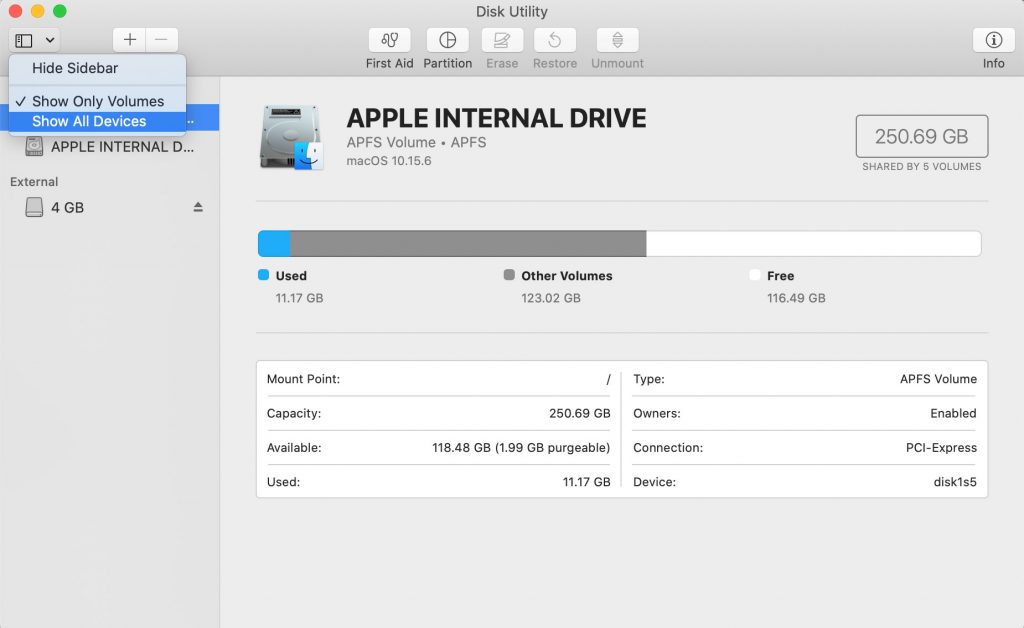Viewport: 1024px width, 628px height.
Task: Click the white Free legend swatch
Action: (755, 275)
